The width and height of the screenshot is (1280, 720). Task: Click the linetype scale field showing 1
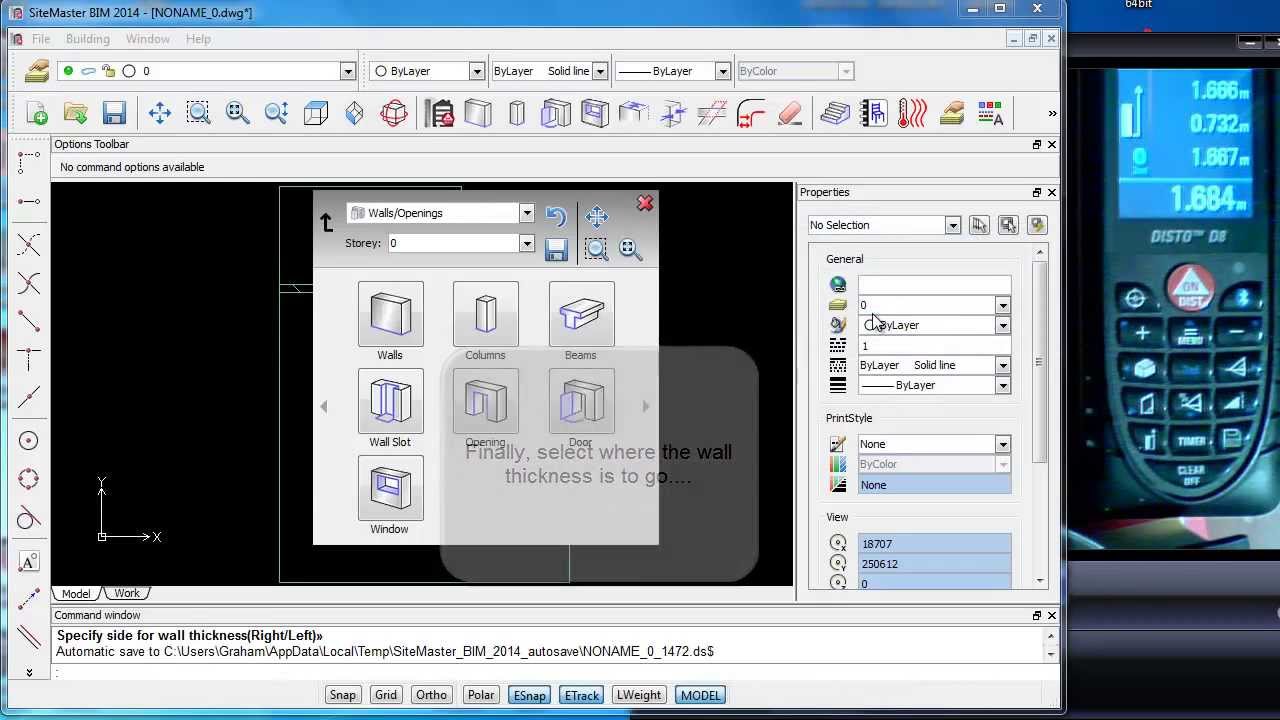click(x=934, y=345)
